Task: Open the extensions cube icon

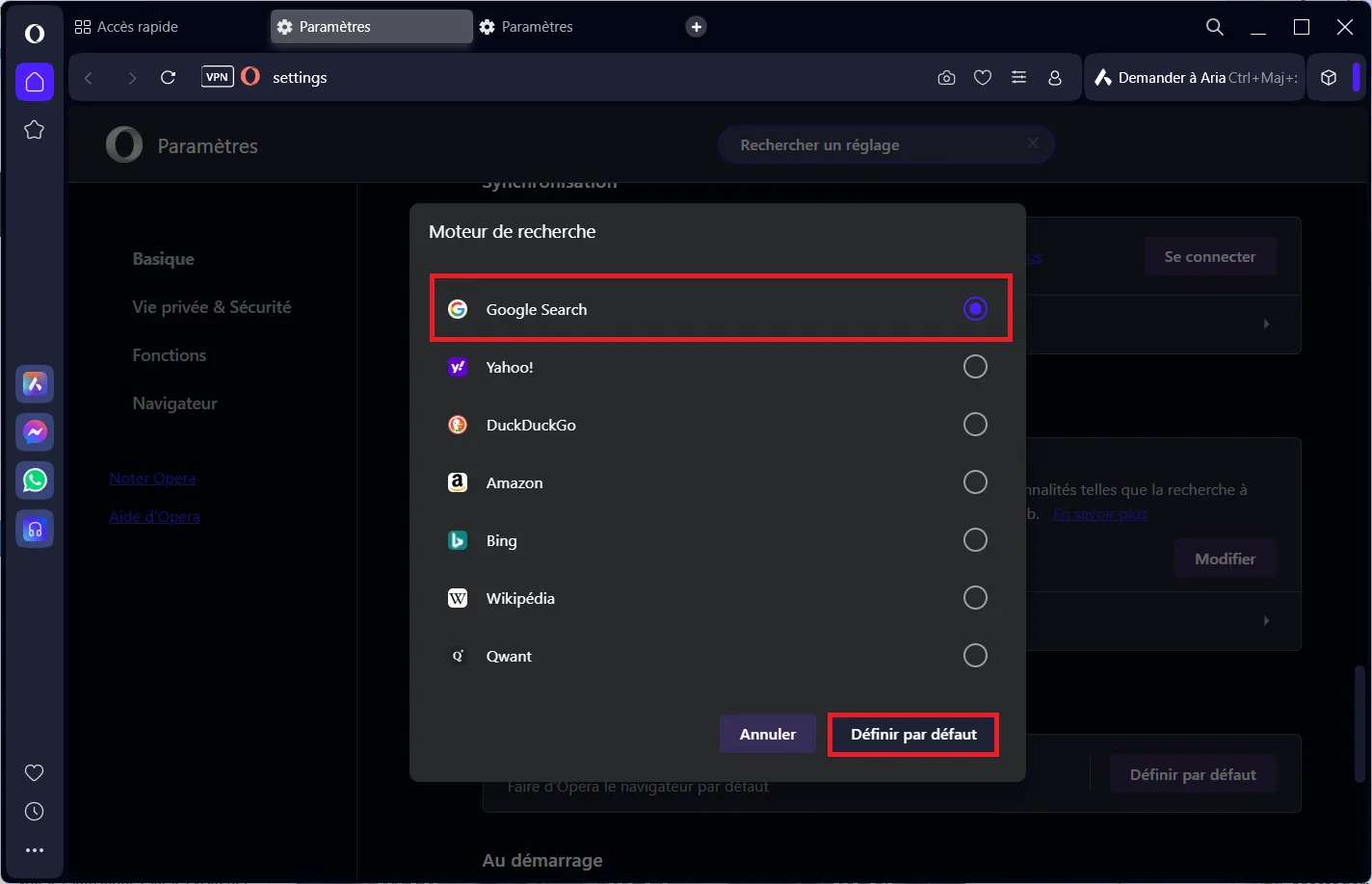Action: (1329, 78)
